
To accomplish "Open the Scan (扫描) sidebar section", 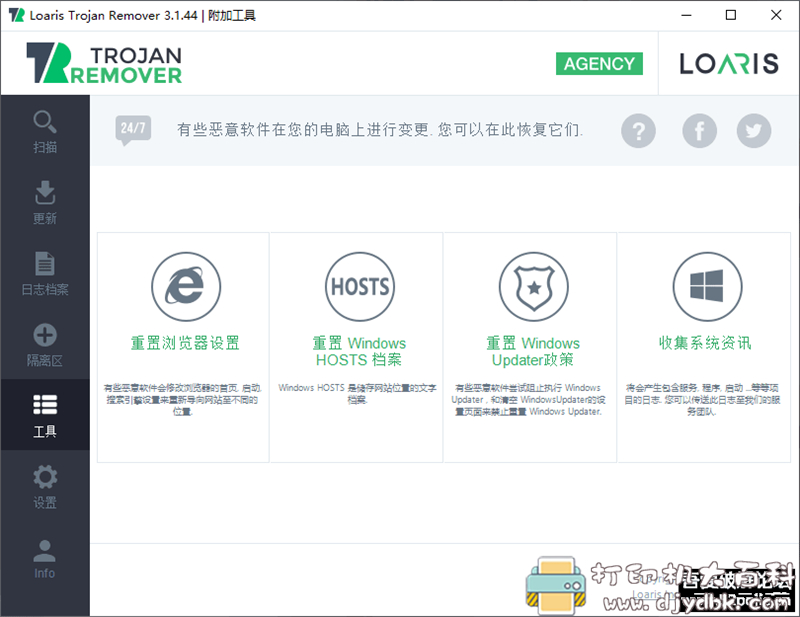I will 45,132.
